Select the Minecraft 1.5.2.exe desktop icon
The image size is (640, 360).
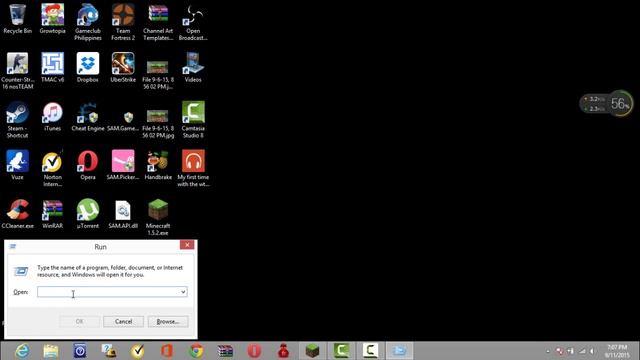tap(158, 217)
